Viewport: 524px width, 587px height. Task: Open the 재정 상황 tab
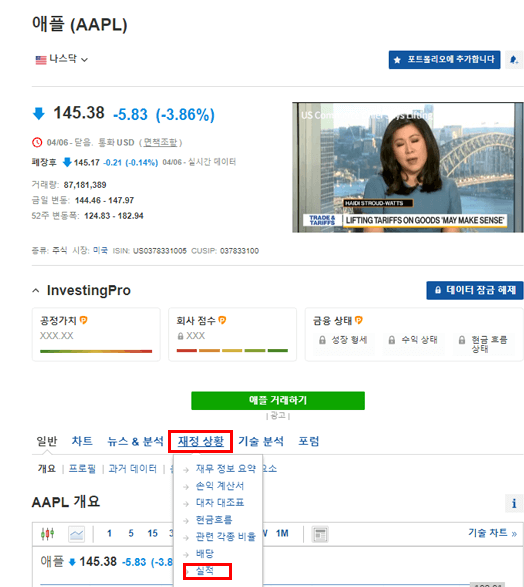click(201, 441)
